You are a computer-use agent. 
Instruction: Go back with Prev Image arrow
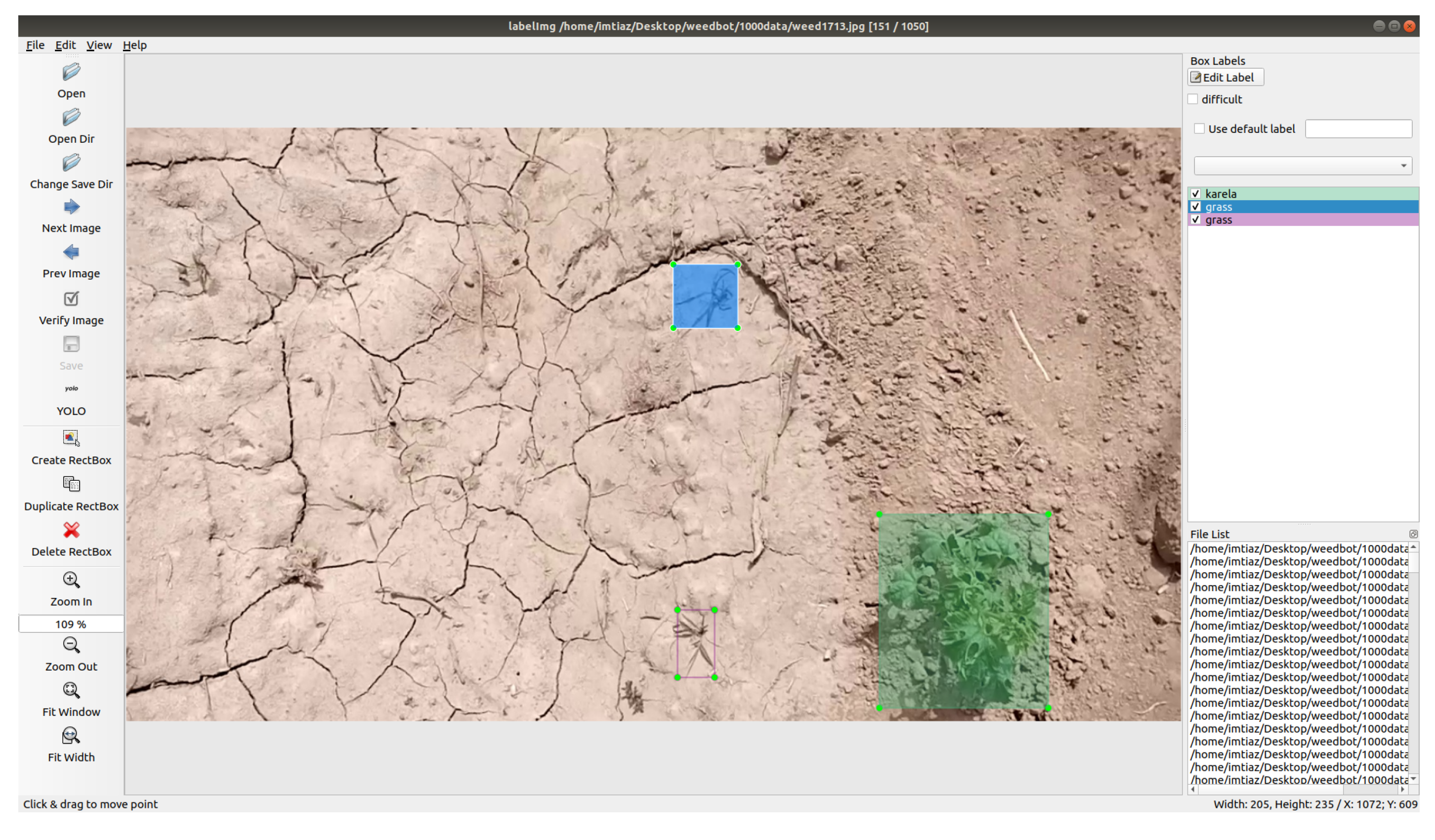[71, 252]
